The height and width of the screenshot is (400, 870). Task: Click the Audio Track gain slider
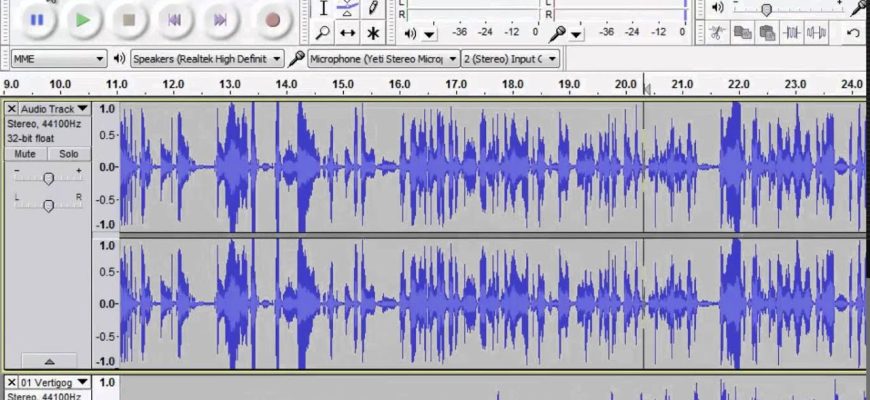coord(48,178)
